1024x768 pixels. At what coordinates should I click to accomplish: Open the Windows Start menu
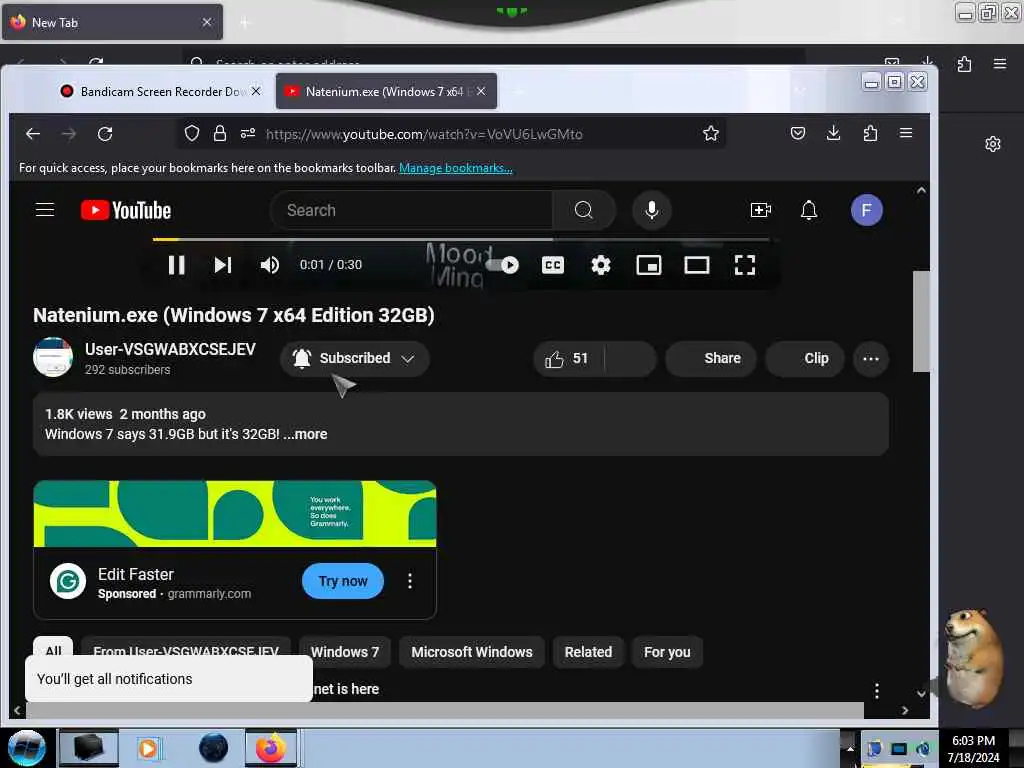point(26,748)
